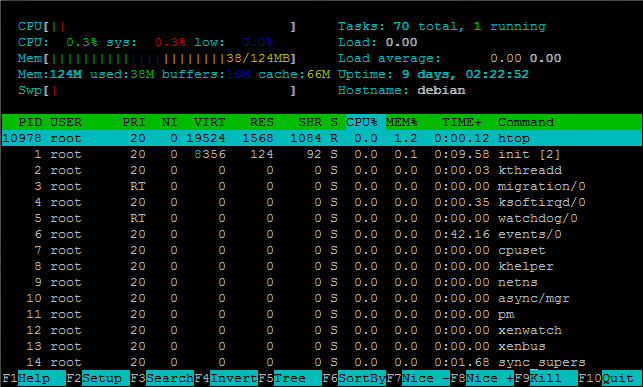Select the watchdog/0 process row
Screen dimensions: 643x387
[322, 218]
